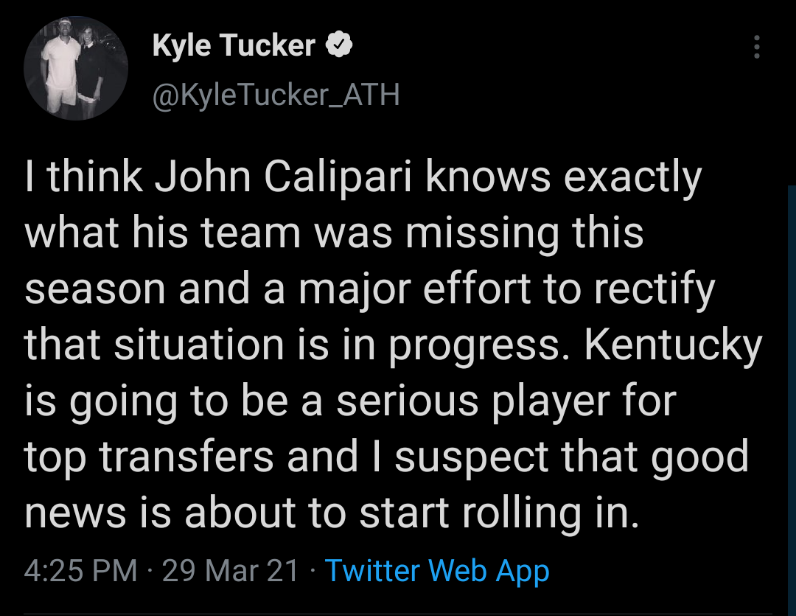This screenshot has width=796, height=616.
Task: Click the display name Kyle Tucker
Action: click(234, 46)
